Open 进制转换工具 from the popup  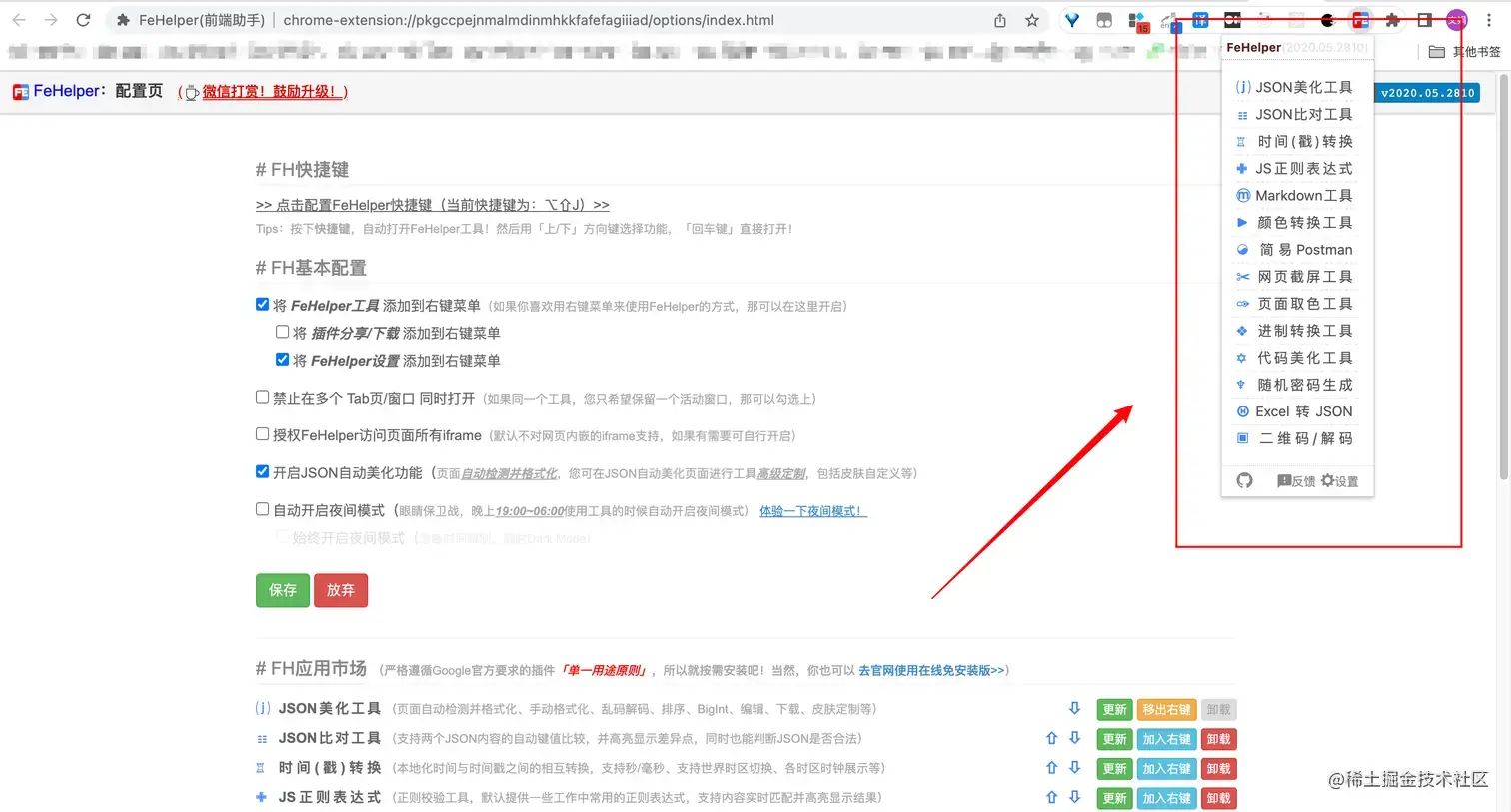click(x=1295, y=330)
